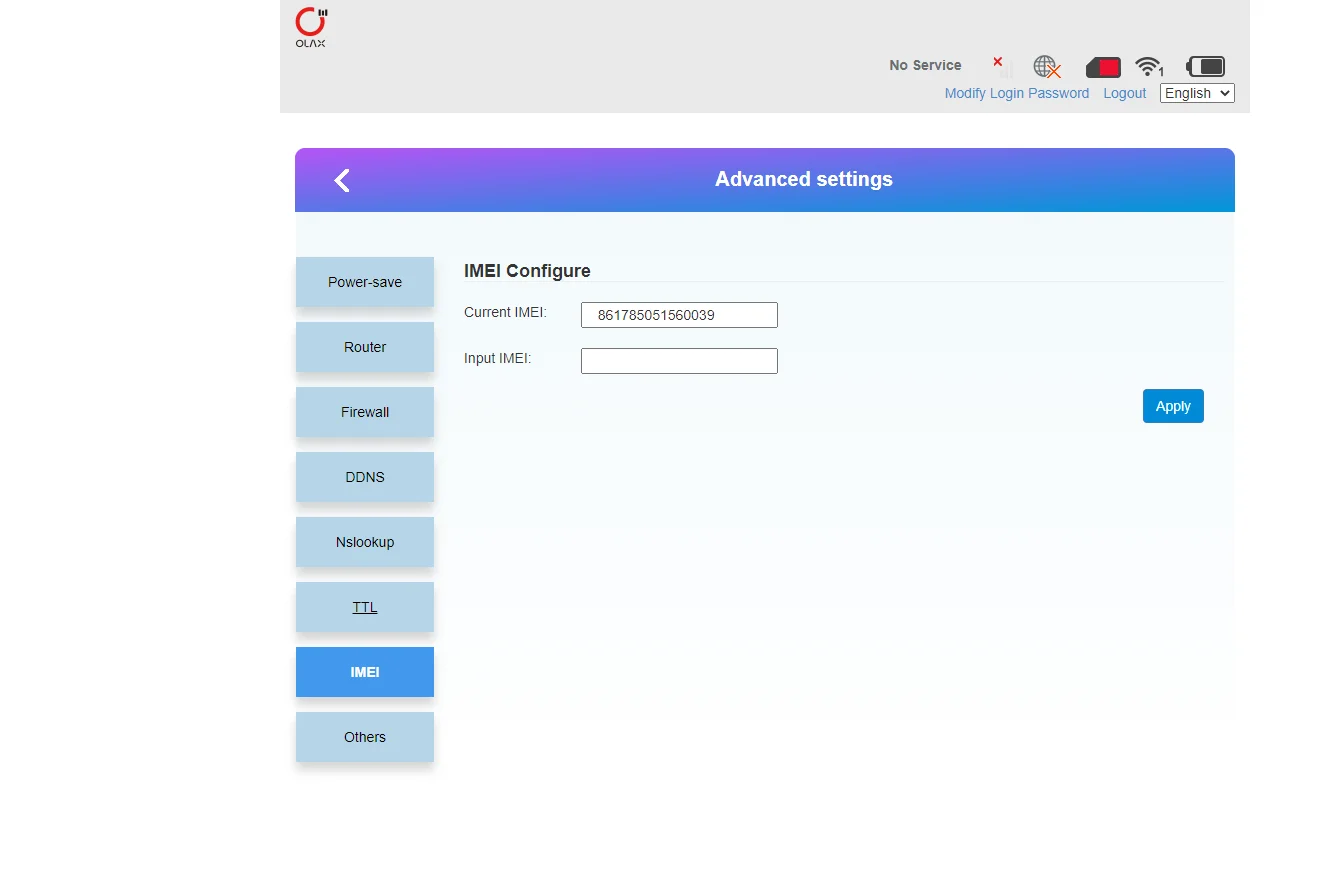Select the IMEI tab
The width and height of the screenshot is (1332, 872).
point(365,672)
